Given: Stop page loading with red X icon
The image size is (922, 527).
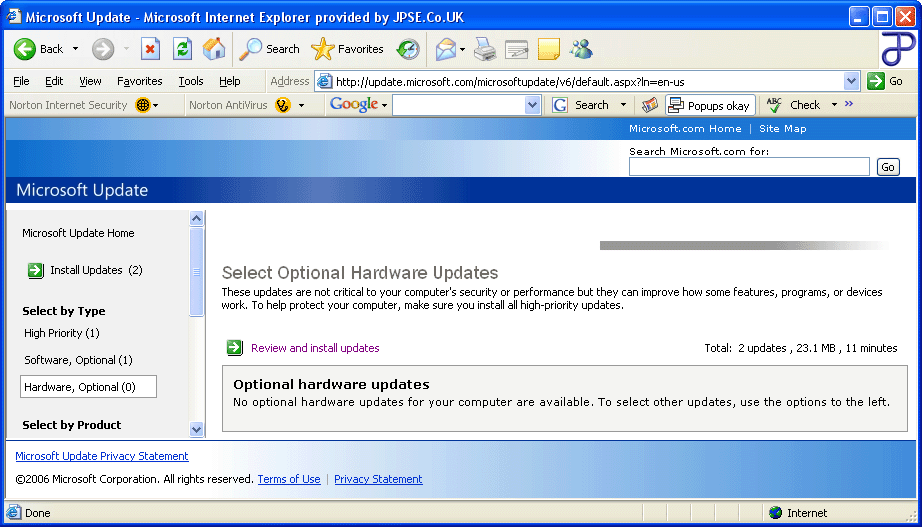Looking at the screenshot, I should [151, 49].
